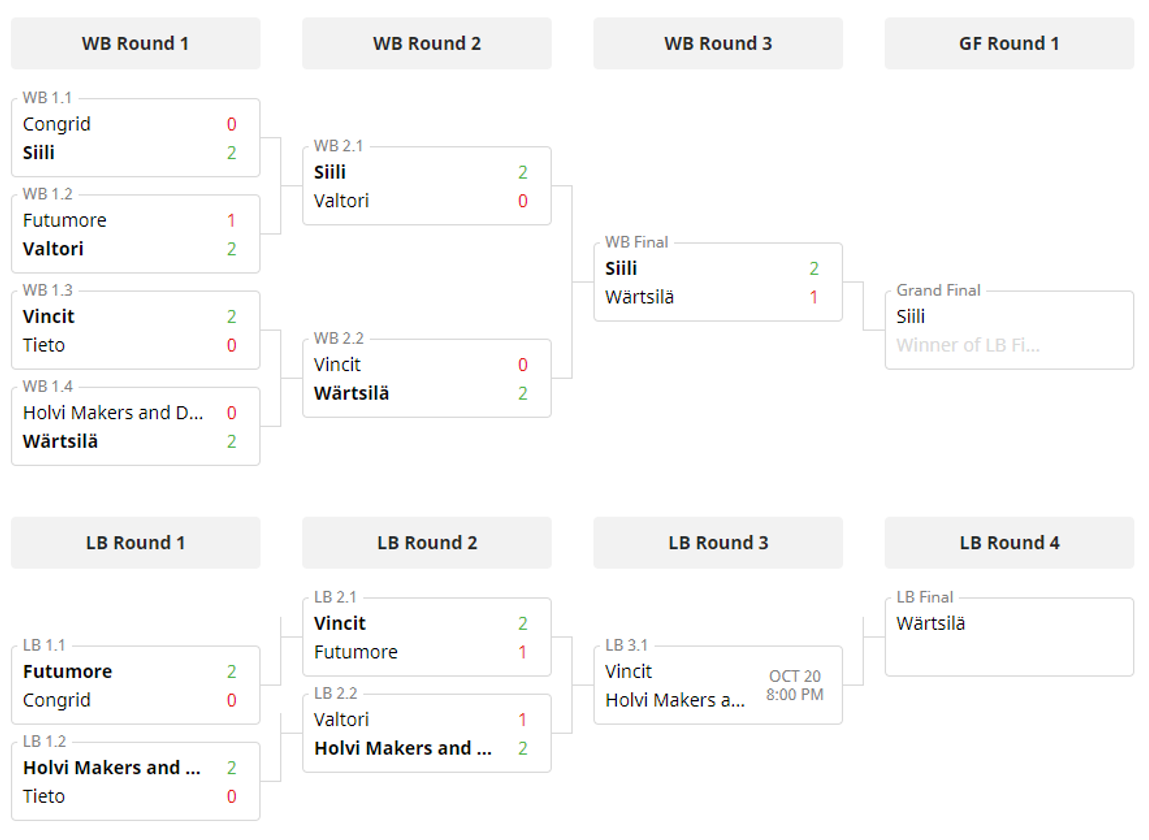This screenshot has width=1149, height=840.
Task: Open the GF Round 1 header
Action: tap(1008, 44)
